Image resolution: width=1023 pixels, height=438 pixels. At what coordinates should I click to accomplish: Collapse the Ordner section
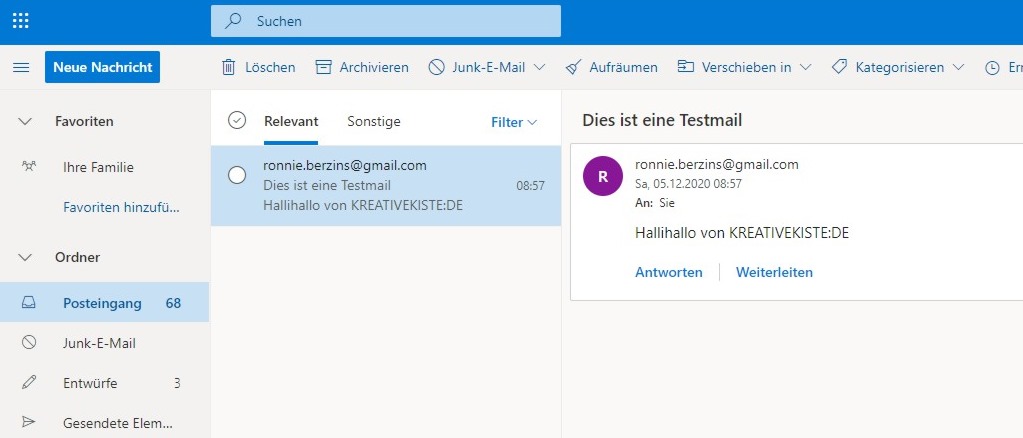coord(25,257)
